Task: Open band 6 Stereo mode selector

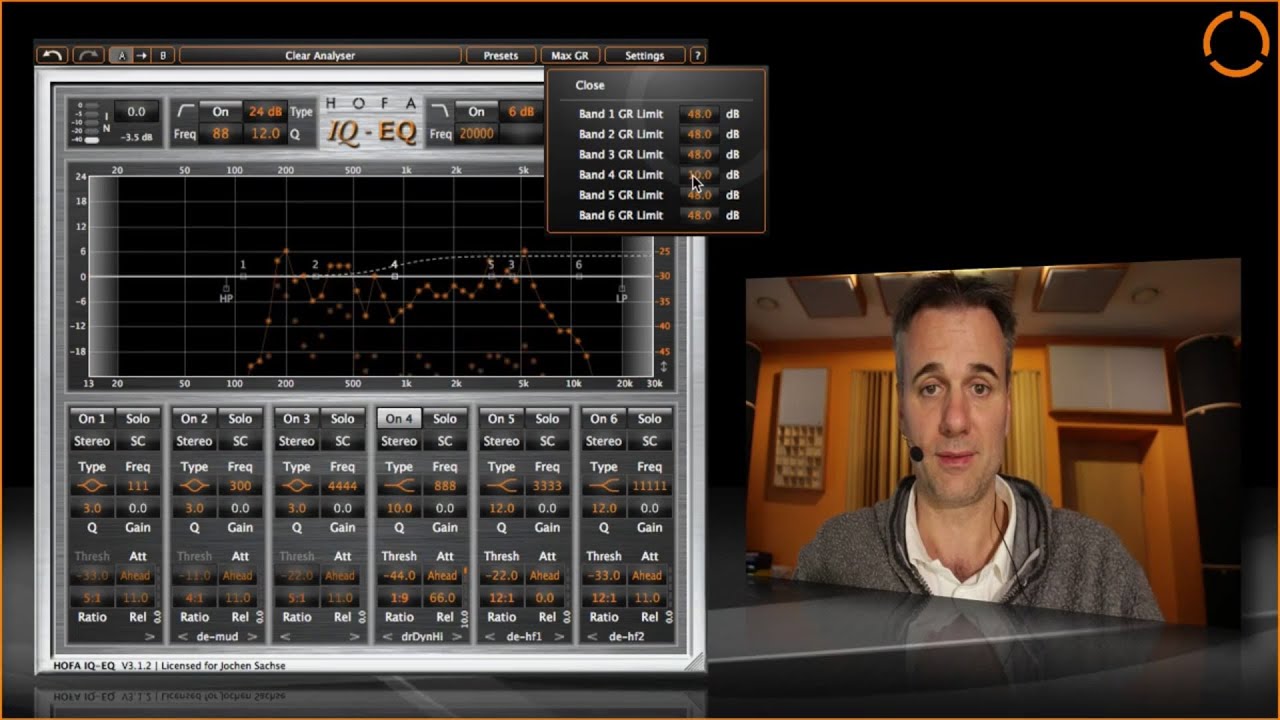Action: [604, 441]
